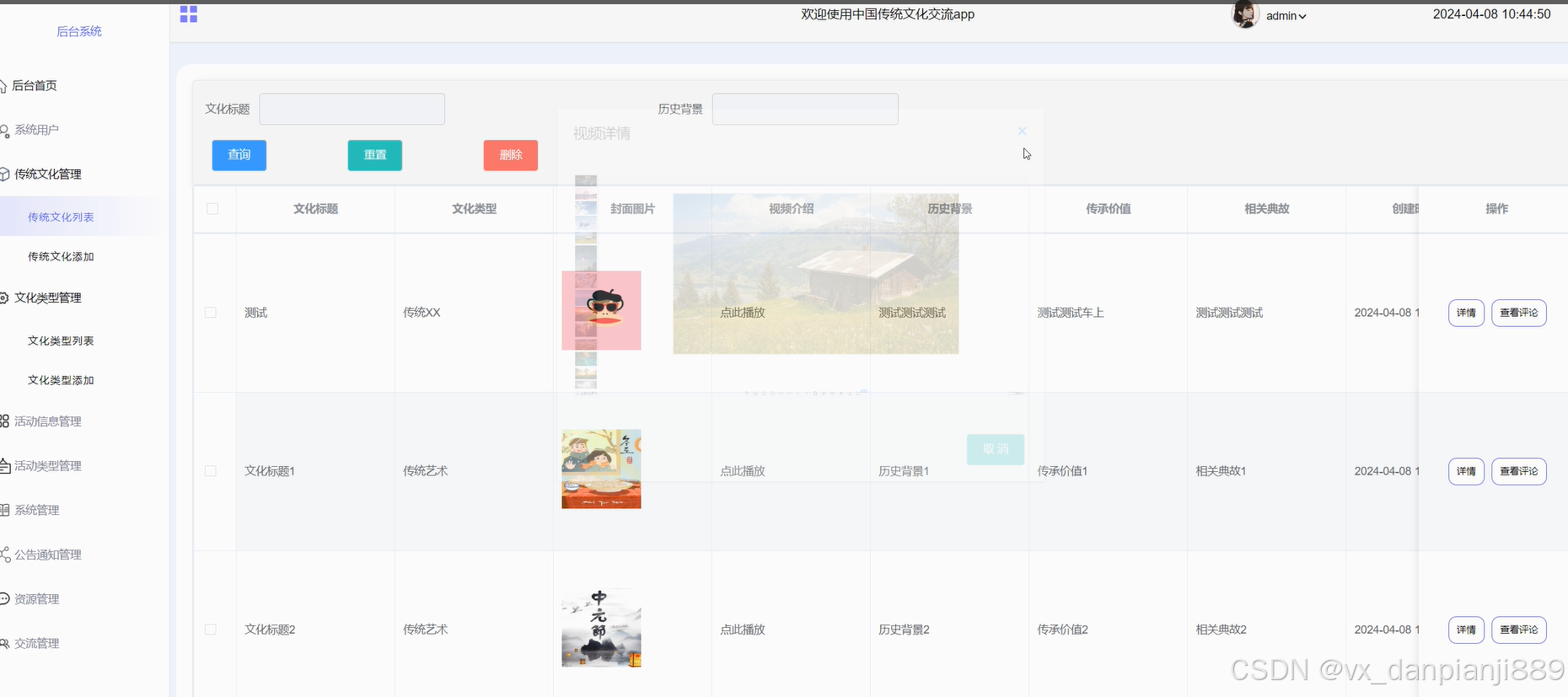Image resolution: width=1568 pixels, height=697 pixels.
Task: Click 历史背景2 cell
Action: click(x=904, y=630)
